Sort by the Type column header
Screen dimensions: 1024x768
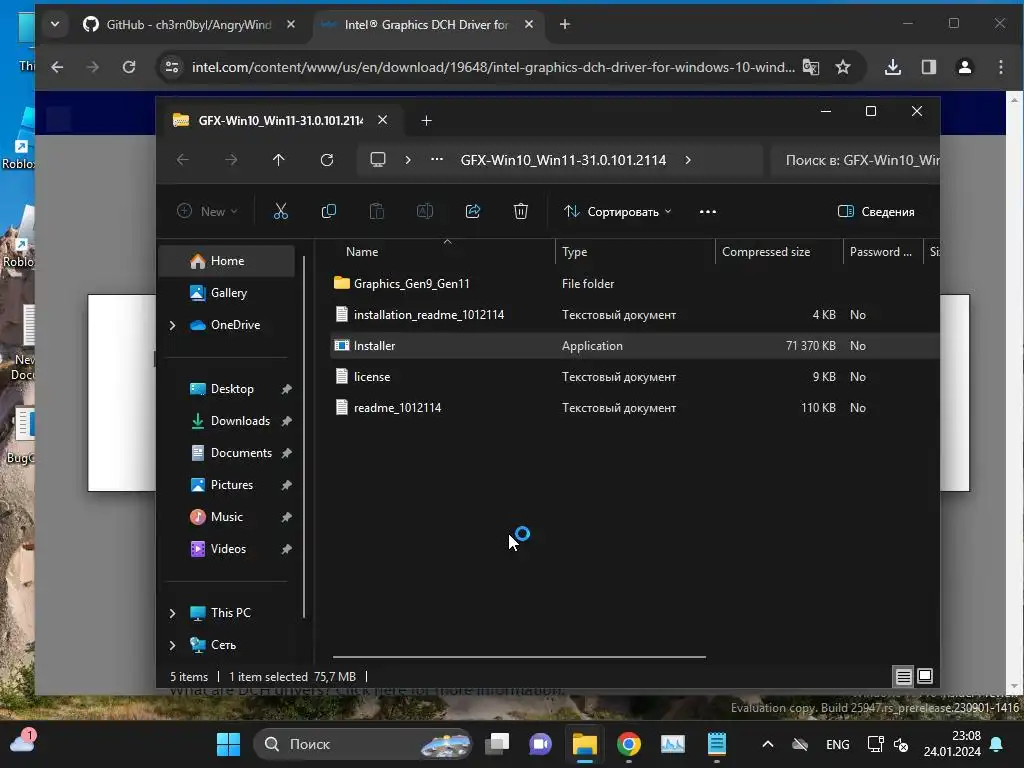(574, 251)
